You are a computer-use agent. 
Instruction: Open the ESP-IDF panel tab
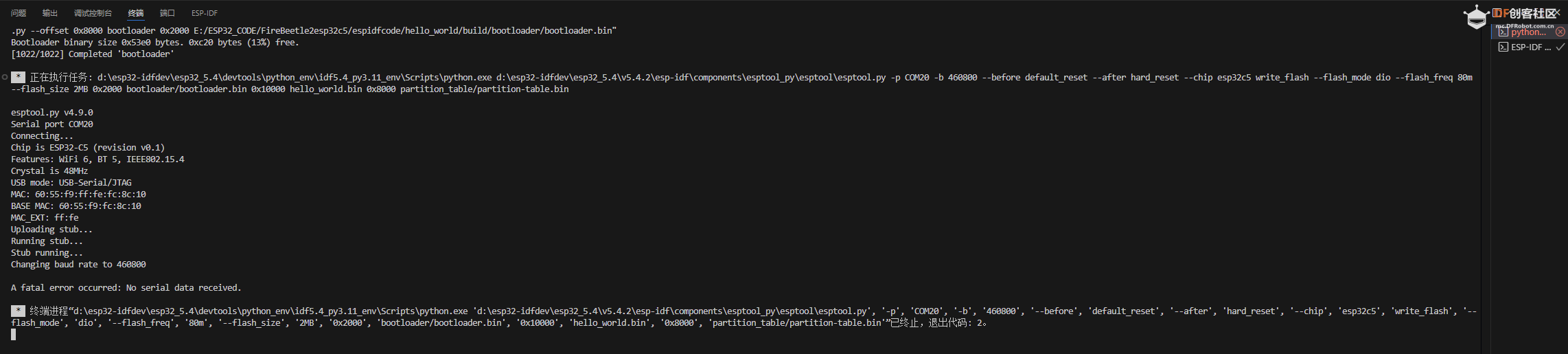coord(205,13)
